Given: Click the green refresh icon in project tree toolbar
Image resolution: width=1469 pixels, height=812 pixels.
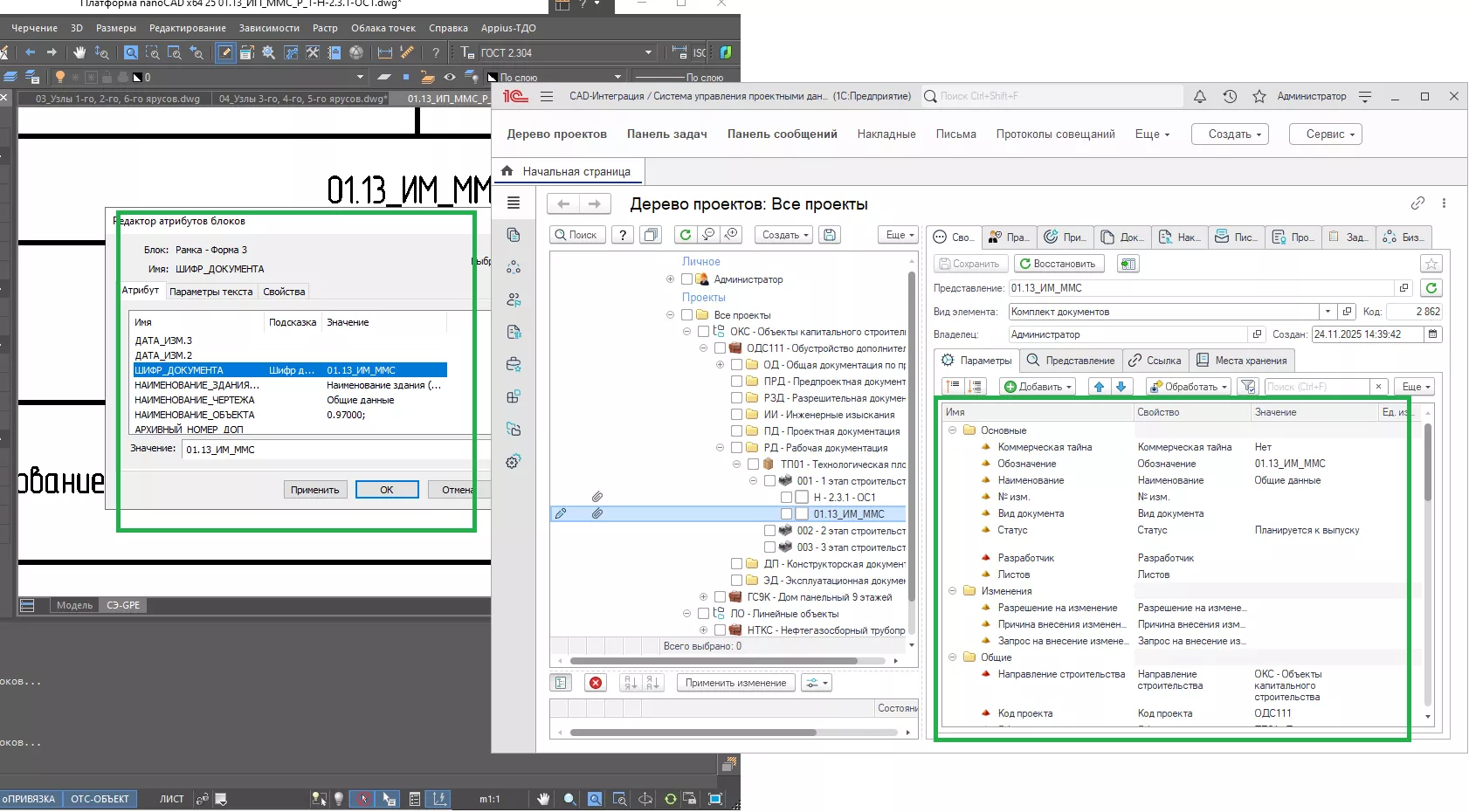Looking at the screenshot, I should pos(686,235).
